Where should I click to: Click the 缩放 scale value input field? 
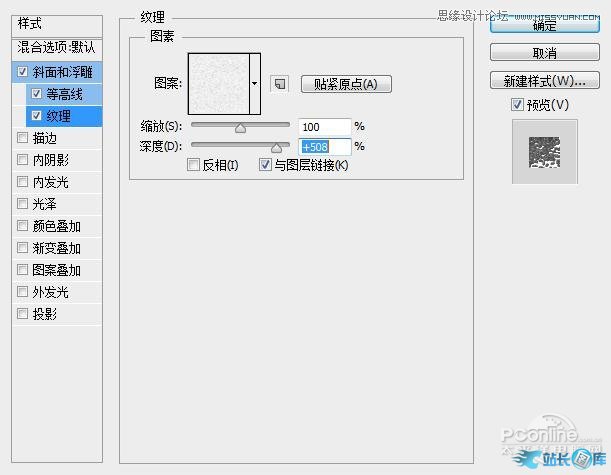[x=324, y=127]
